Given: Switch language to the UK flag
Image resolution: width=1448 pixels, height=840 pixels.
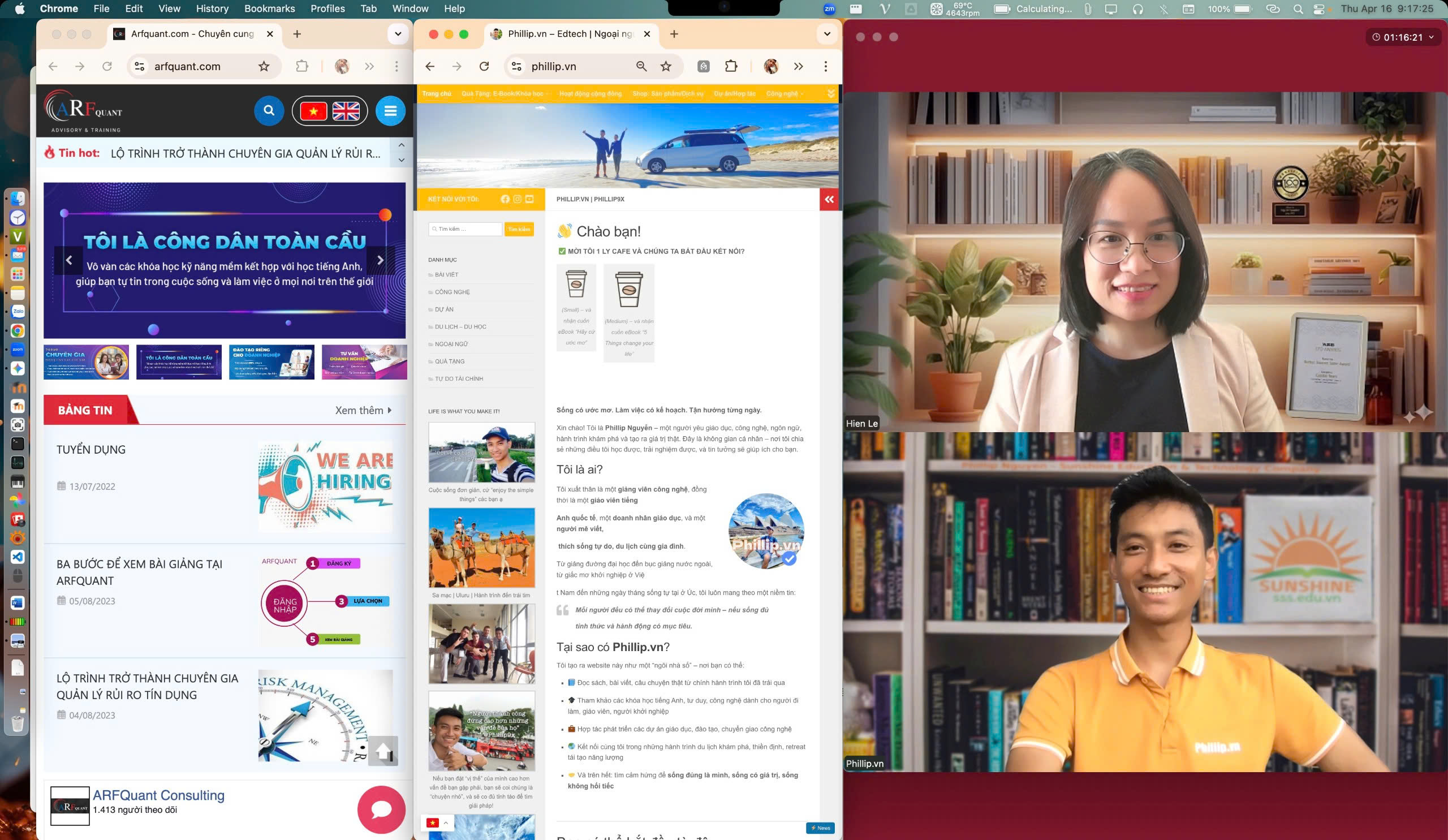Looking at the screenshot, I should click(346, 111).
